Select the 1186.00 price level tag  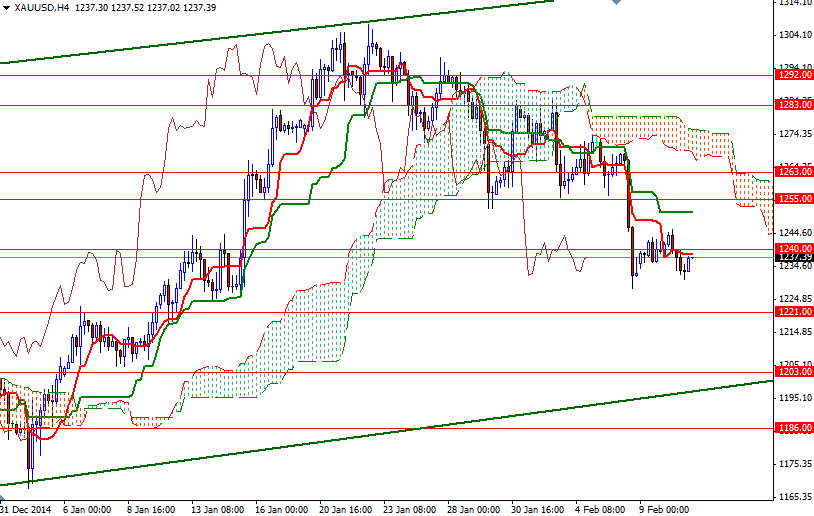[793, 428]
